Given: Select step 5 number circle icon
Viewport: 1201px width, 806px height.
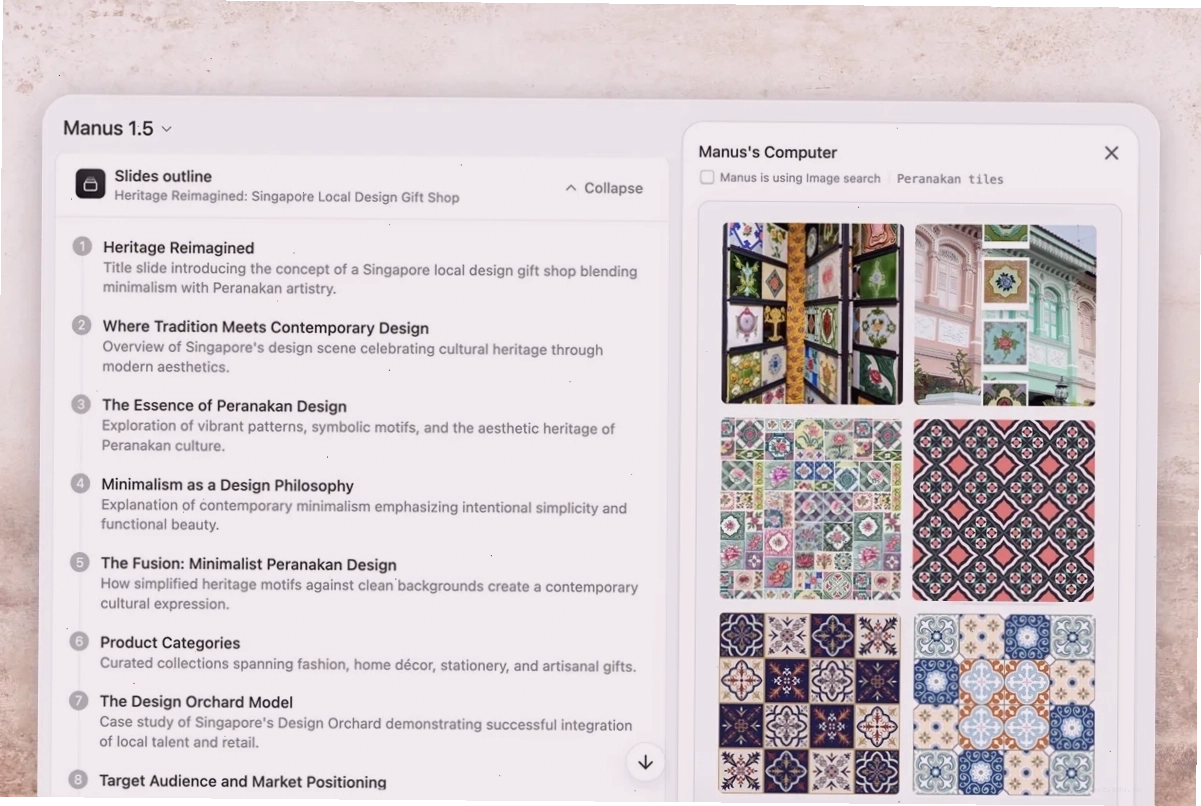Looking at the screenshot, I should pos(80,563).
